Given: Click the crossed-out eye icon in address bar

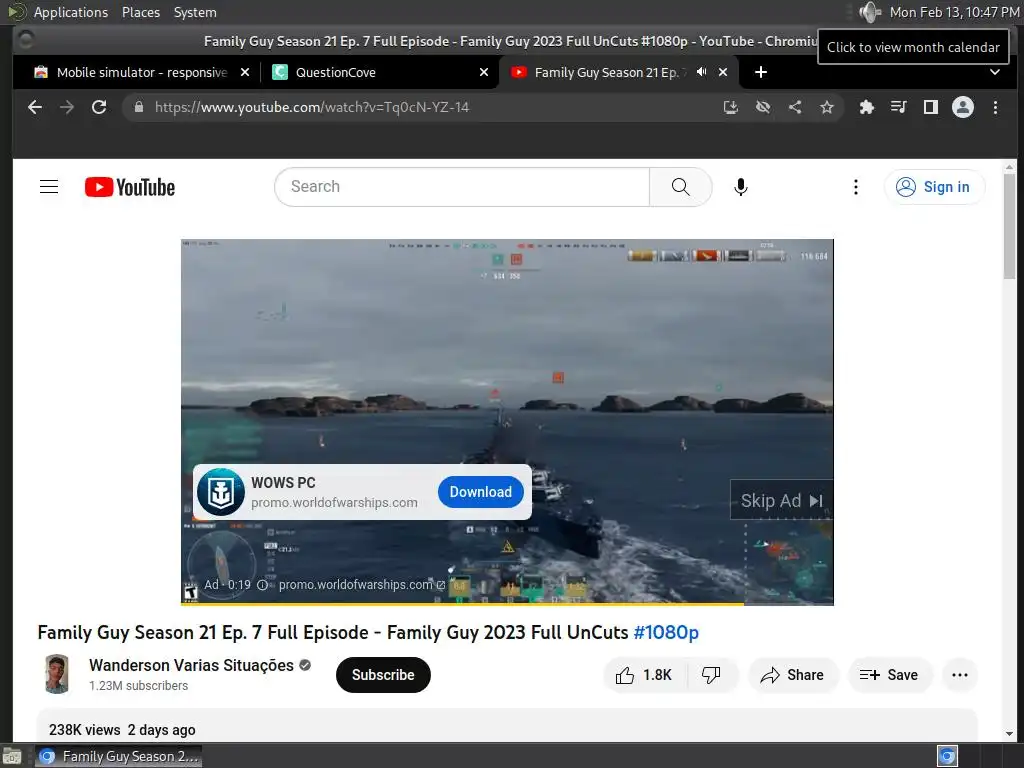Looking at the screenshot, I should 763,107.
